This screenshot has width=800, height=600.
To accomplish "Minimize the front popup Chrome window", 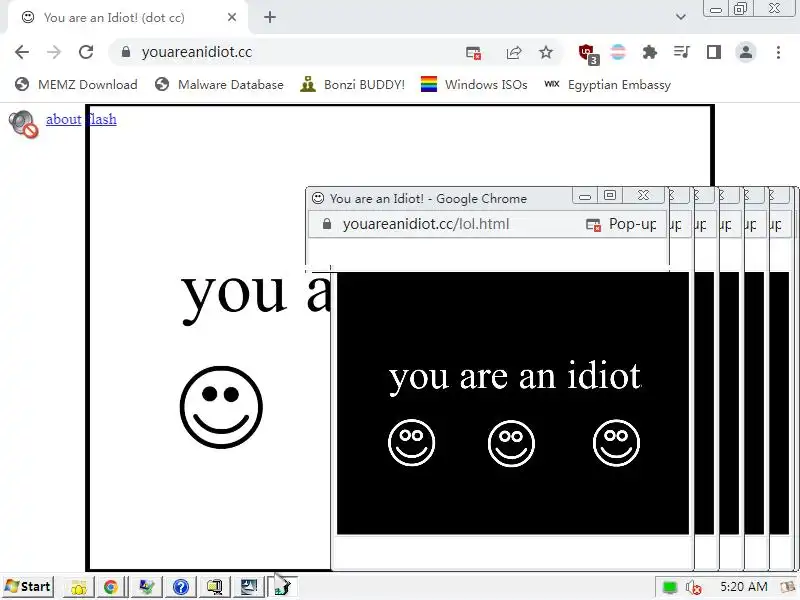I will [585, 196].
